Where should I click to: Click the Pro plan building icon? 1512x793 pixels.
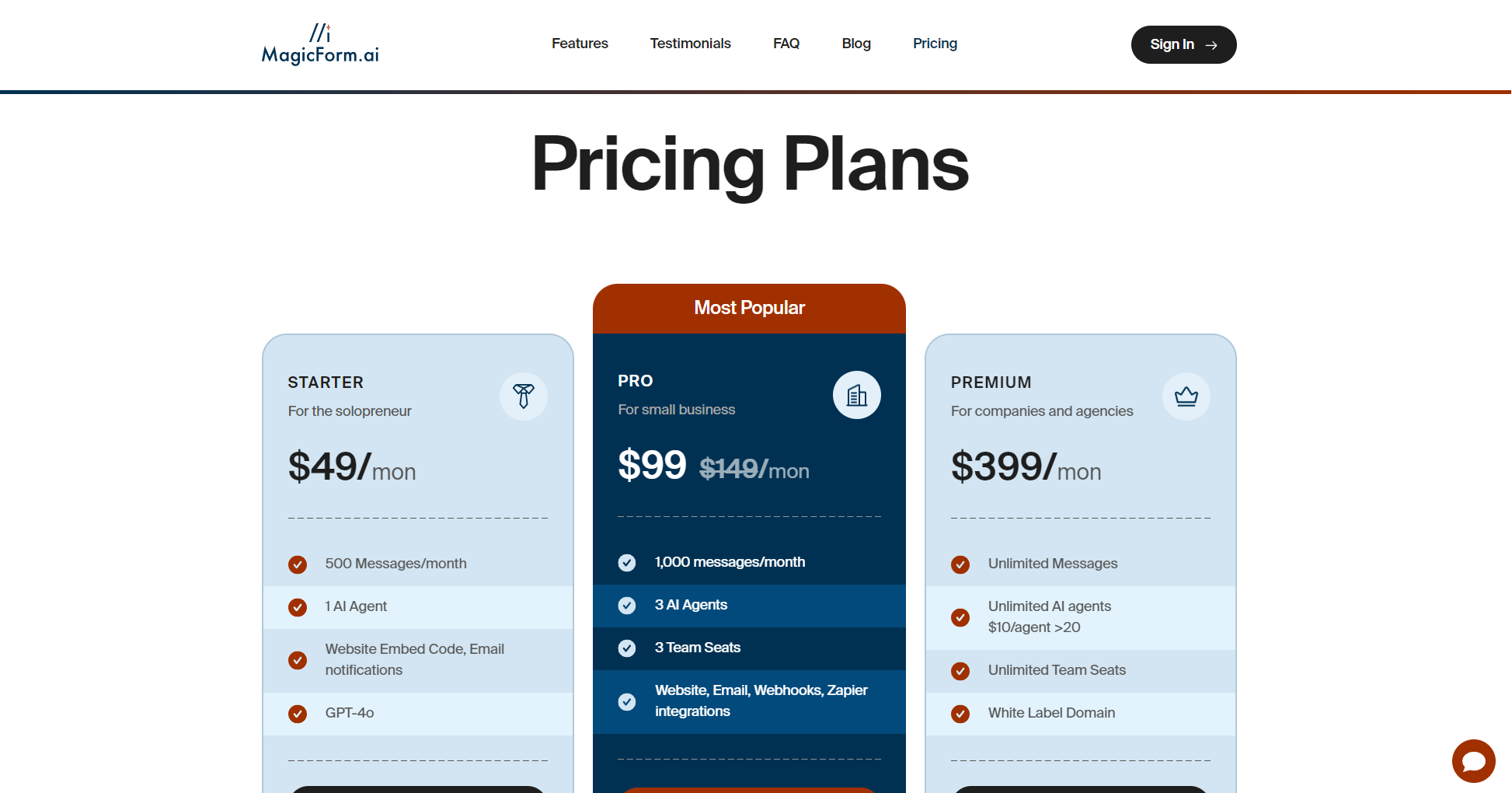(x=856, y=395)
